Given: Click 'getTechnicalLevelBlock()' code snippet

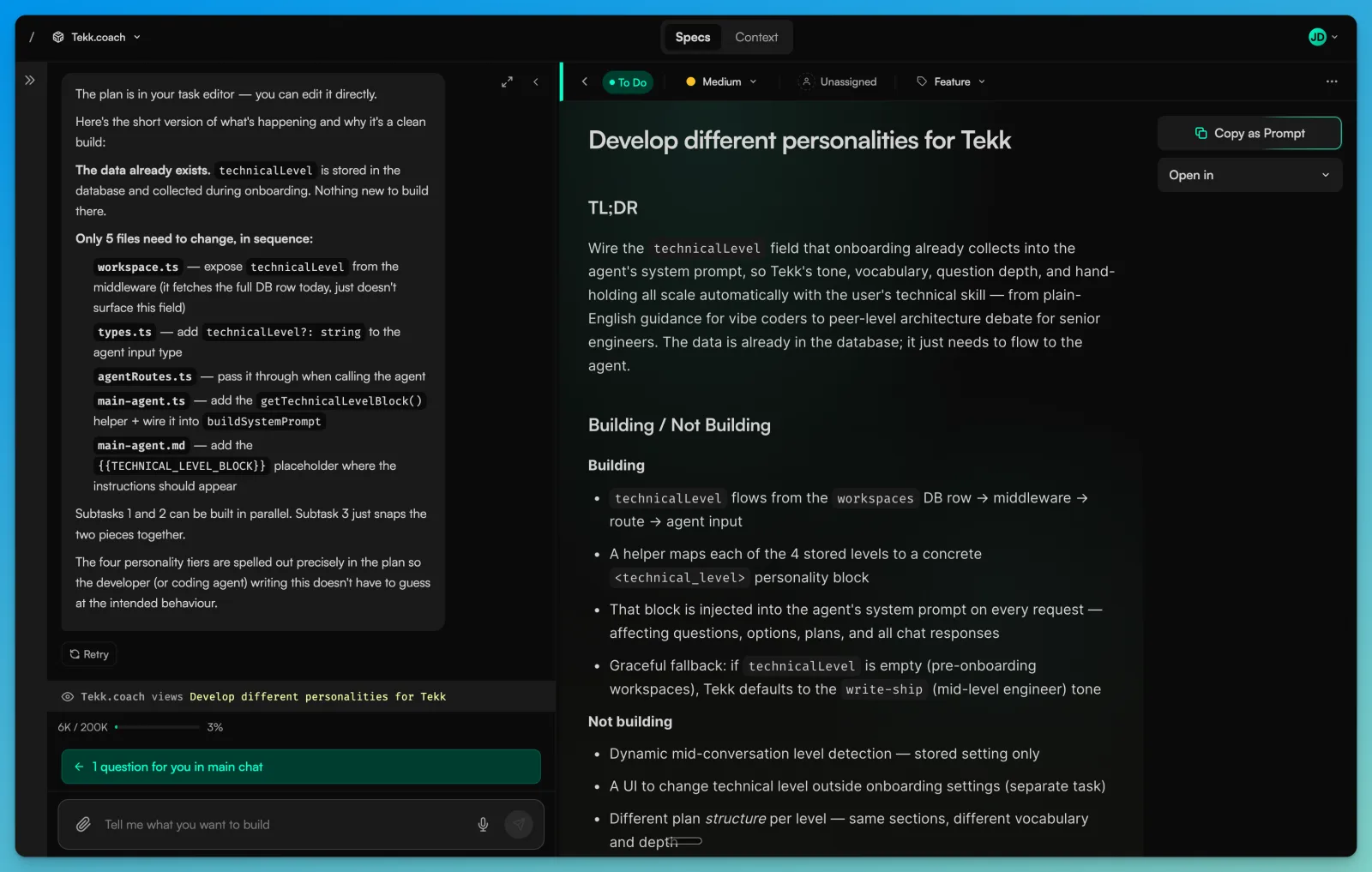Looking at the screenshot, I should click(x=341, y=400).
